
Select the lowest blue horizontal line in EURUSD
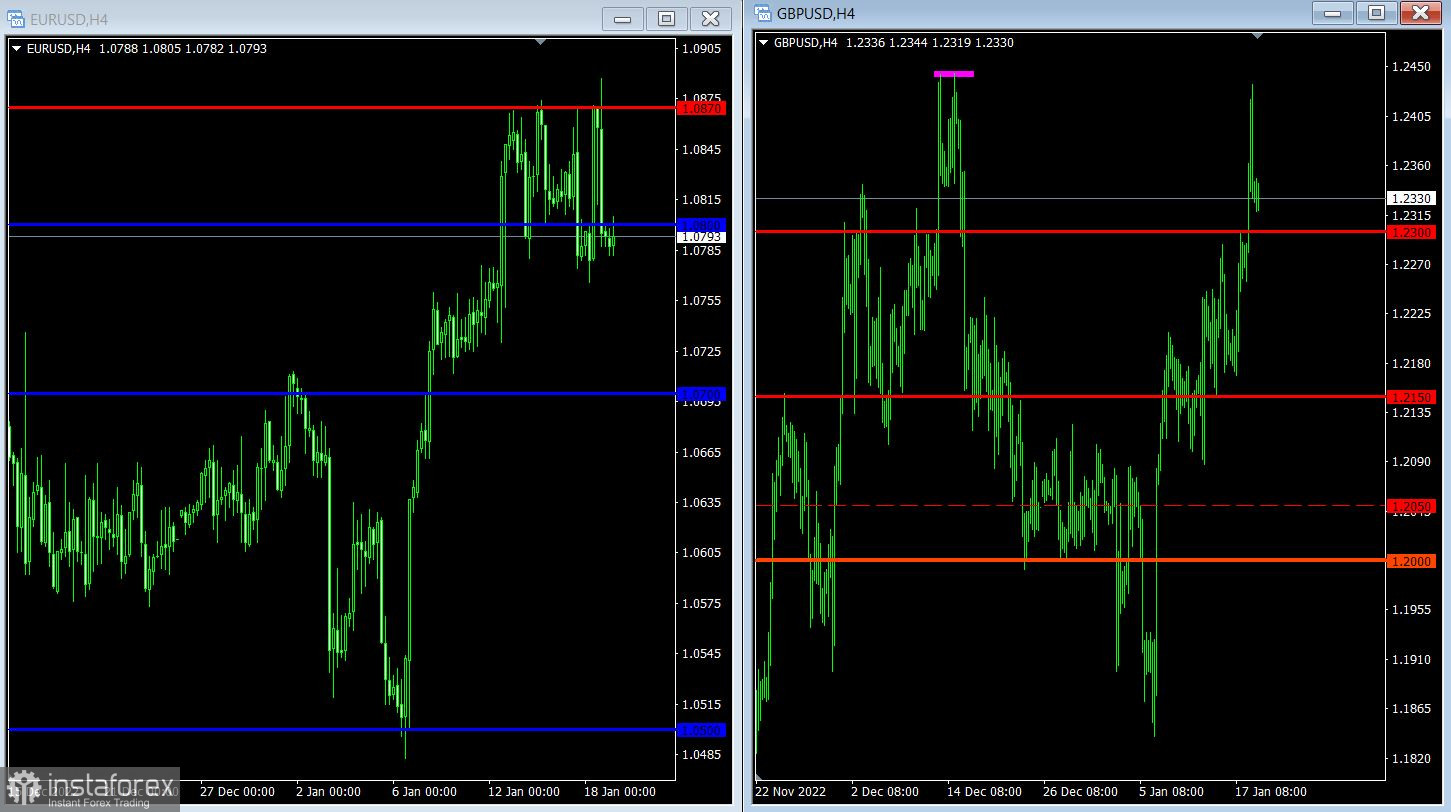pos(340,730)
